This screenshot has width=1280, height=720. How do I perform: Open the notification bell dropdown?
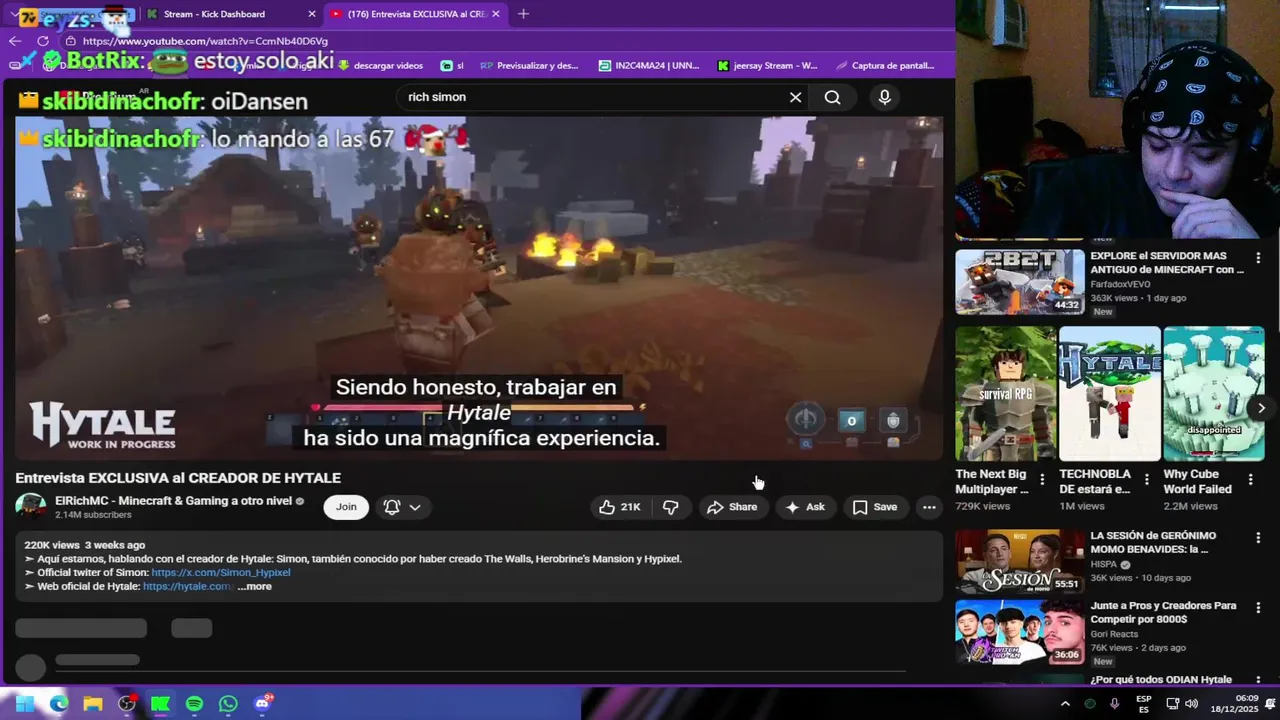coord(403,507)
